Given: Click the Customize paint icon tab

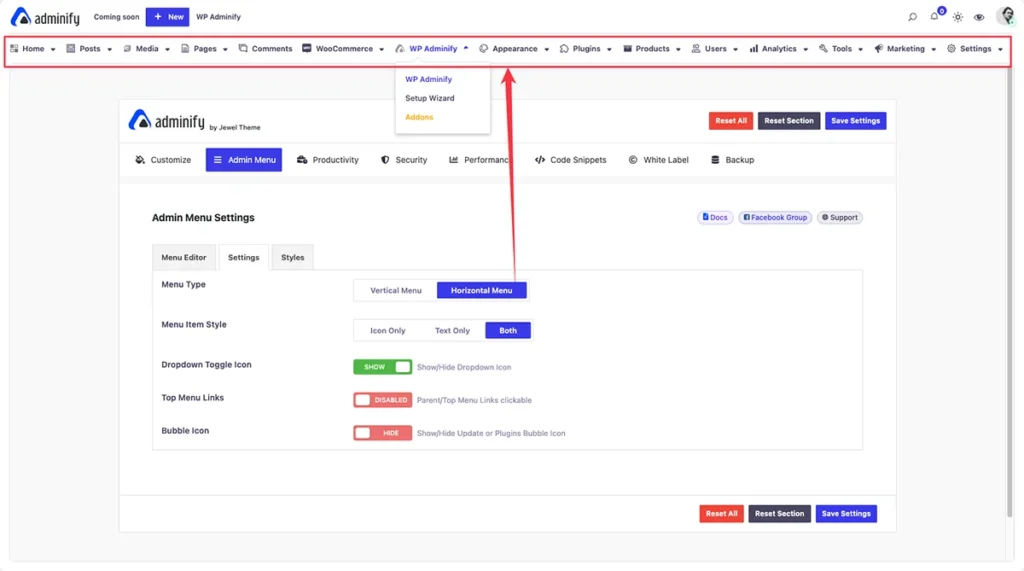Looking at the screenshot, I should click(x=140, y=159).
